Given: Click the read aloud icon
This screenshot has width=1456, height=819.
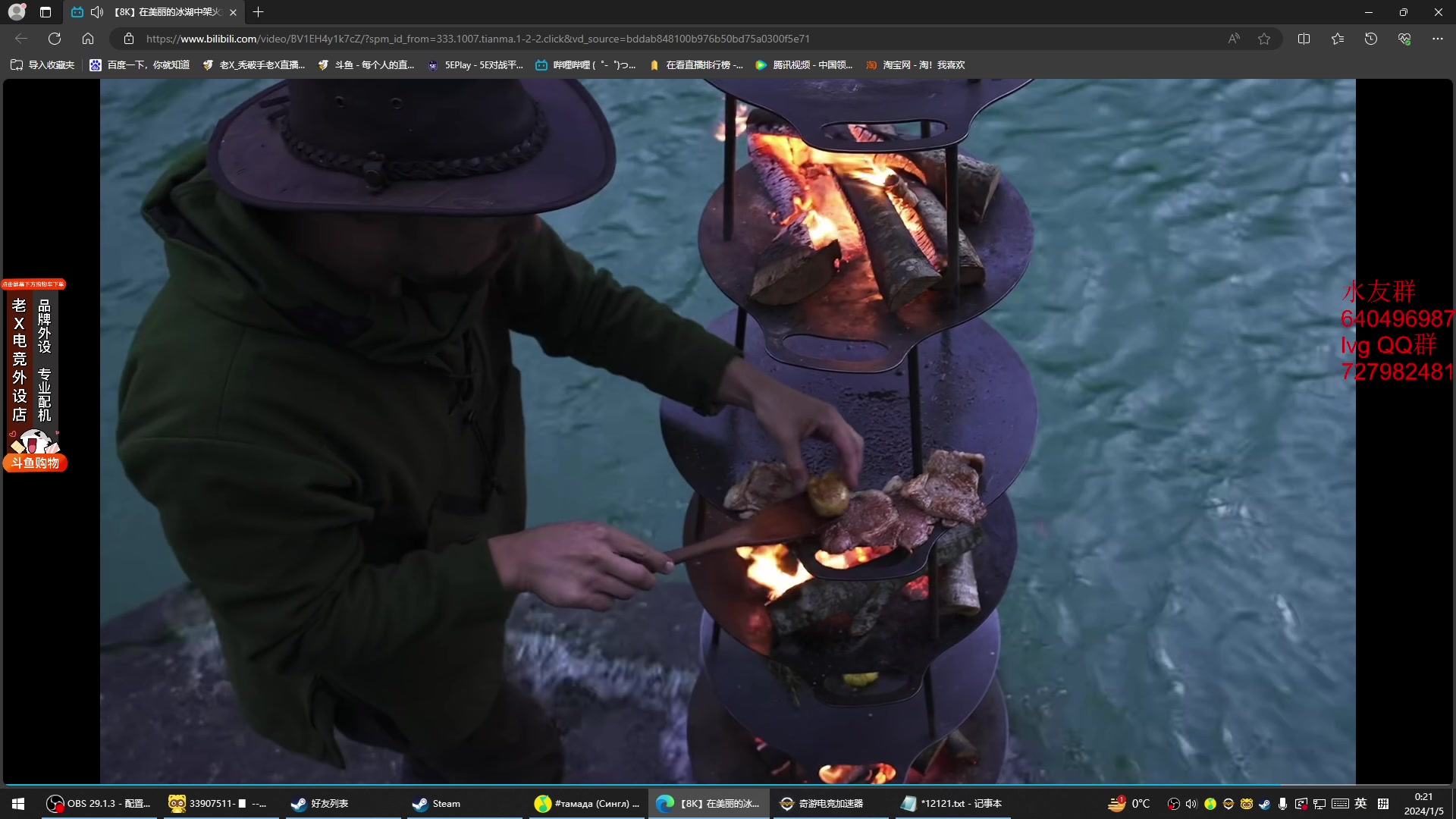Looking at the screenshot, I should (1234, 39).
